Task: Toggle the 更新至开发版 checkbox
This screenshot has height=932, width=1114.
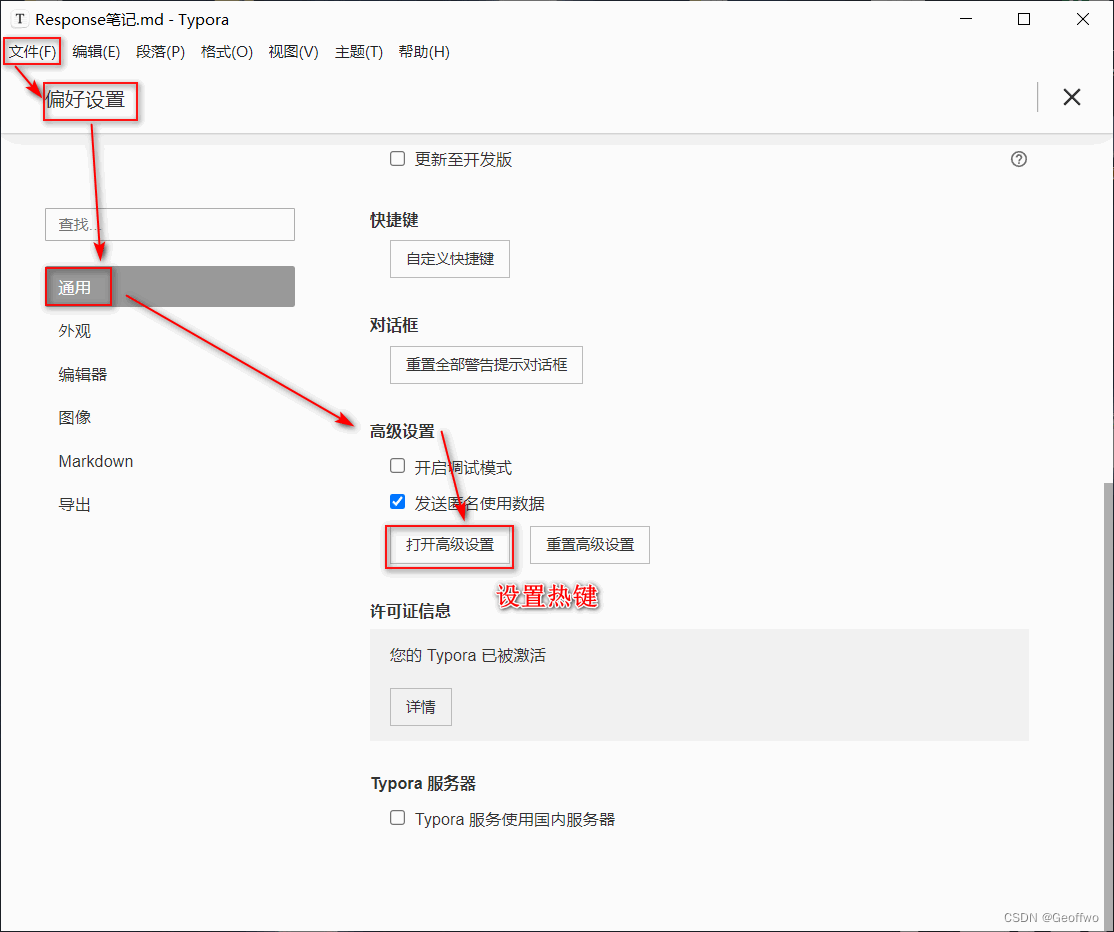Action: click(x=397, y=158)
